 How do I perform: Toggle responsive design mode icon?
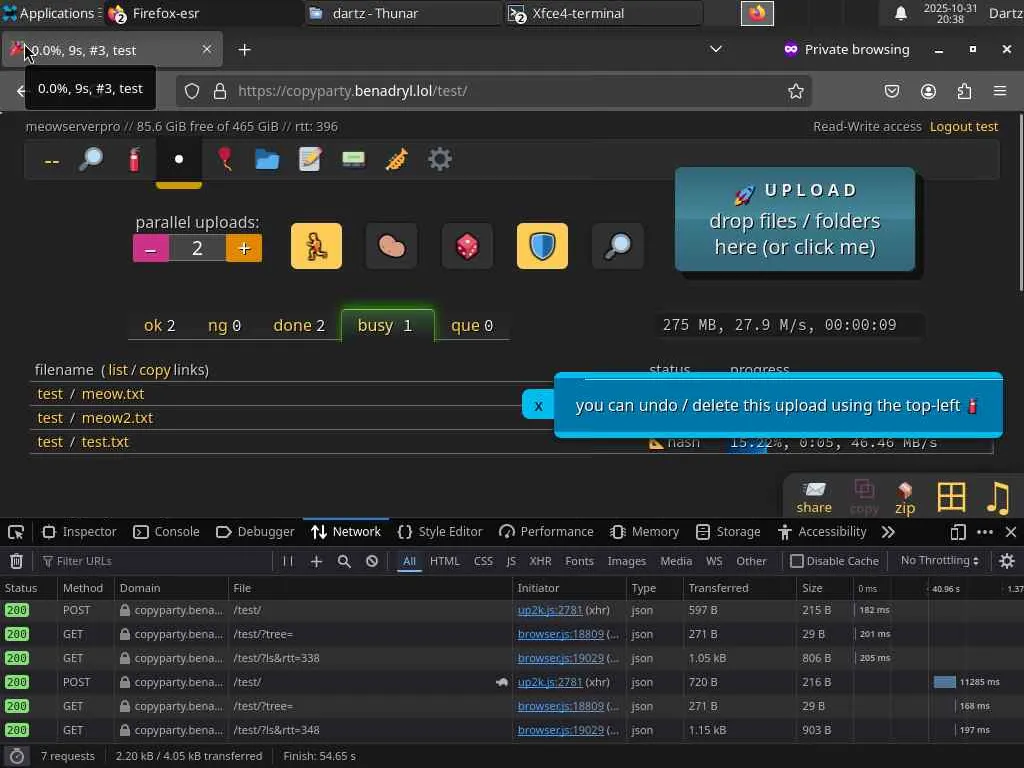[958, 532]
